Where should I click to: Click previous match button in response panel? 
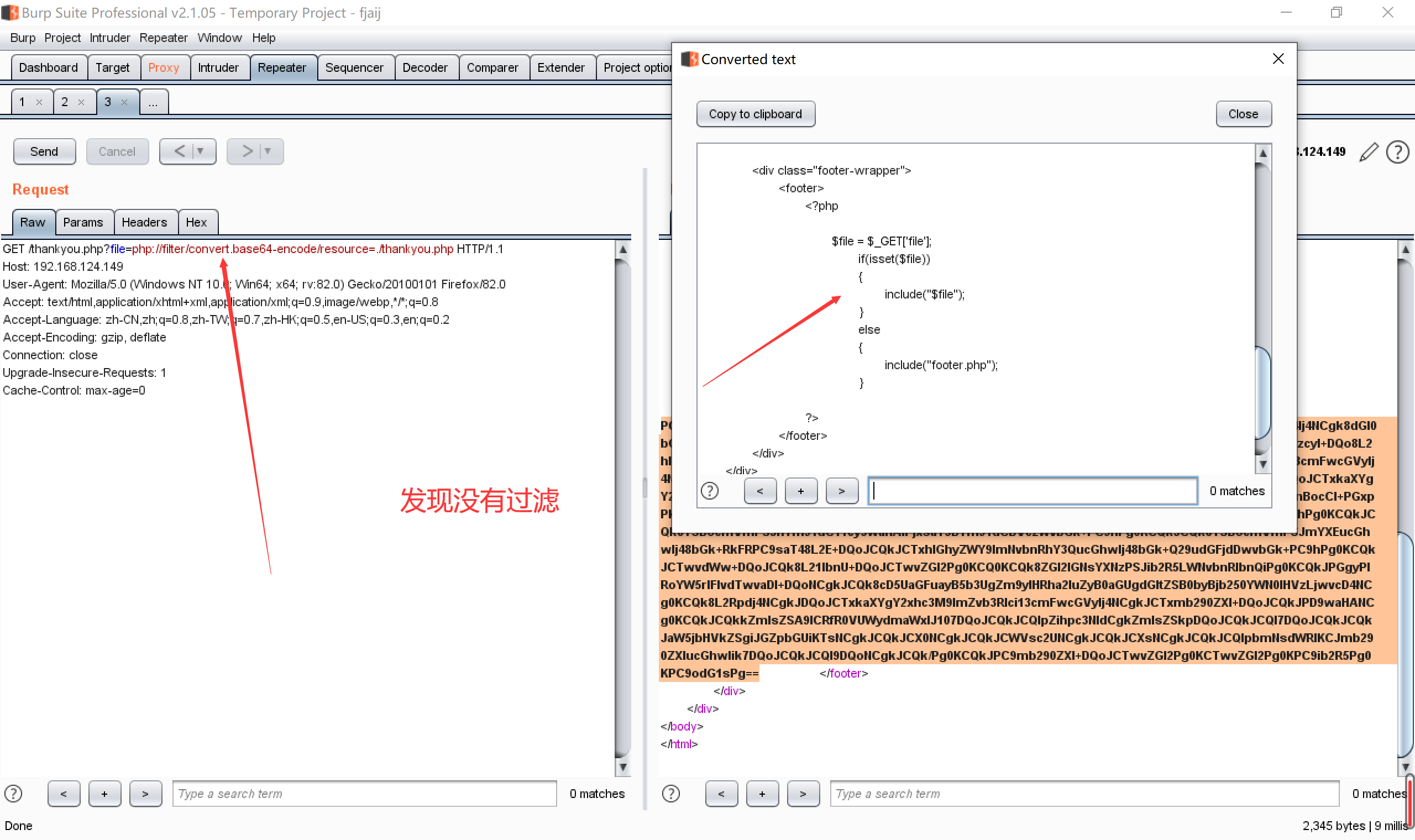[x=722, y=794]
